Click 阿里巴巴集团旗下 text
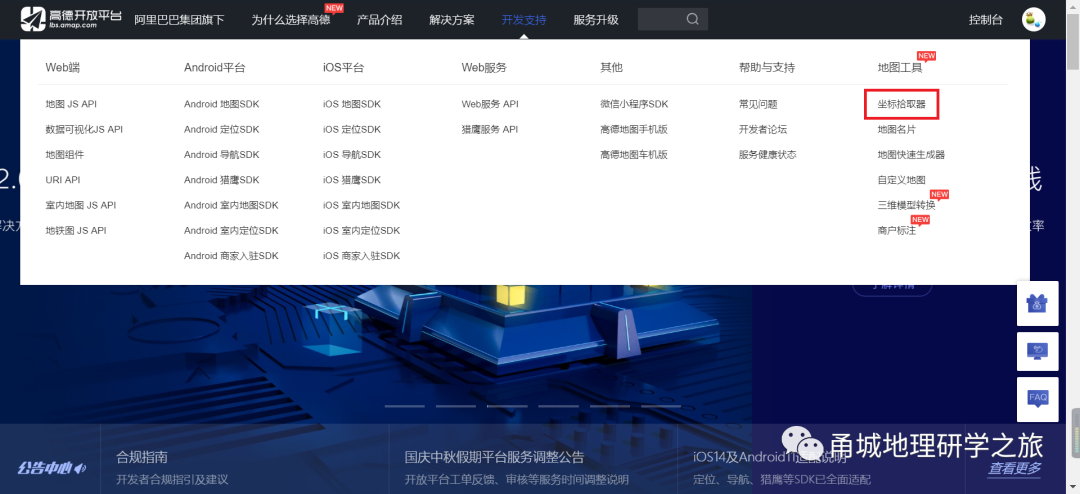Image resolution: width=1080 pixels, height=494 pixels. [179, 20]
